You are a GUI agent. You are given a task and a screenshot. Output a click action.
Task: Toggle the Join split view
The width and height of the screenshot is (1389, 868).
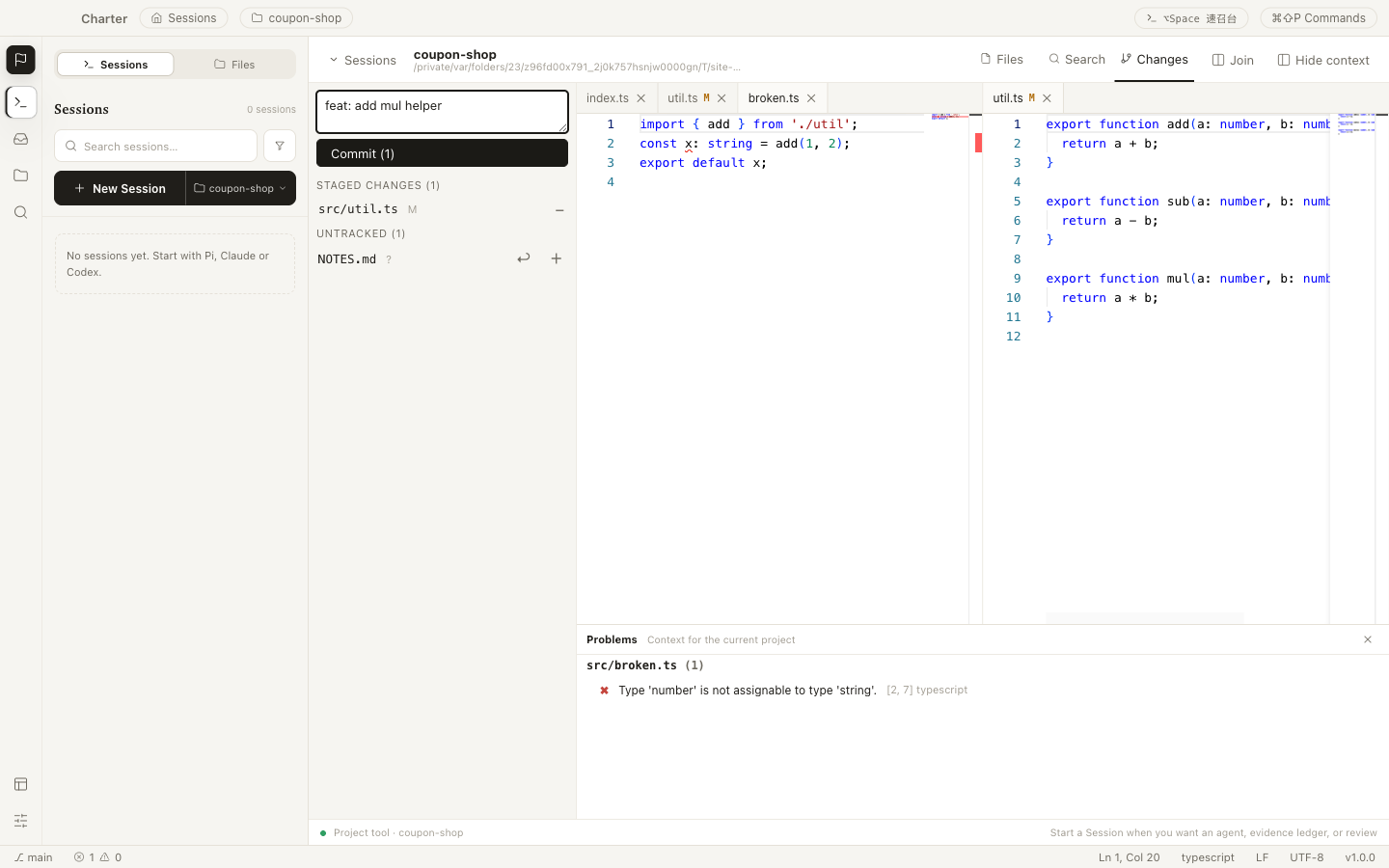pyautogui.click(x=1233, y=60)
